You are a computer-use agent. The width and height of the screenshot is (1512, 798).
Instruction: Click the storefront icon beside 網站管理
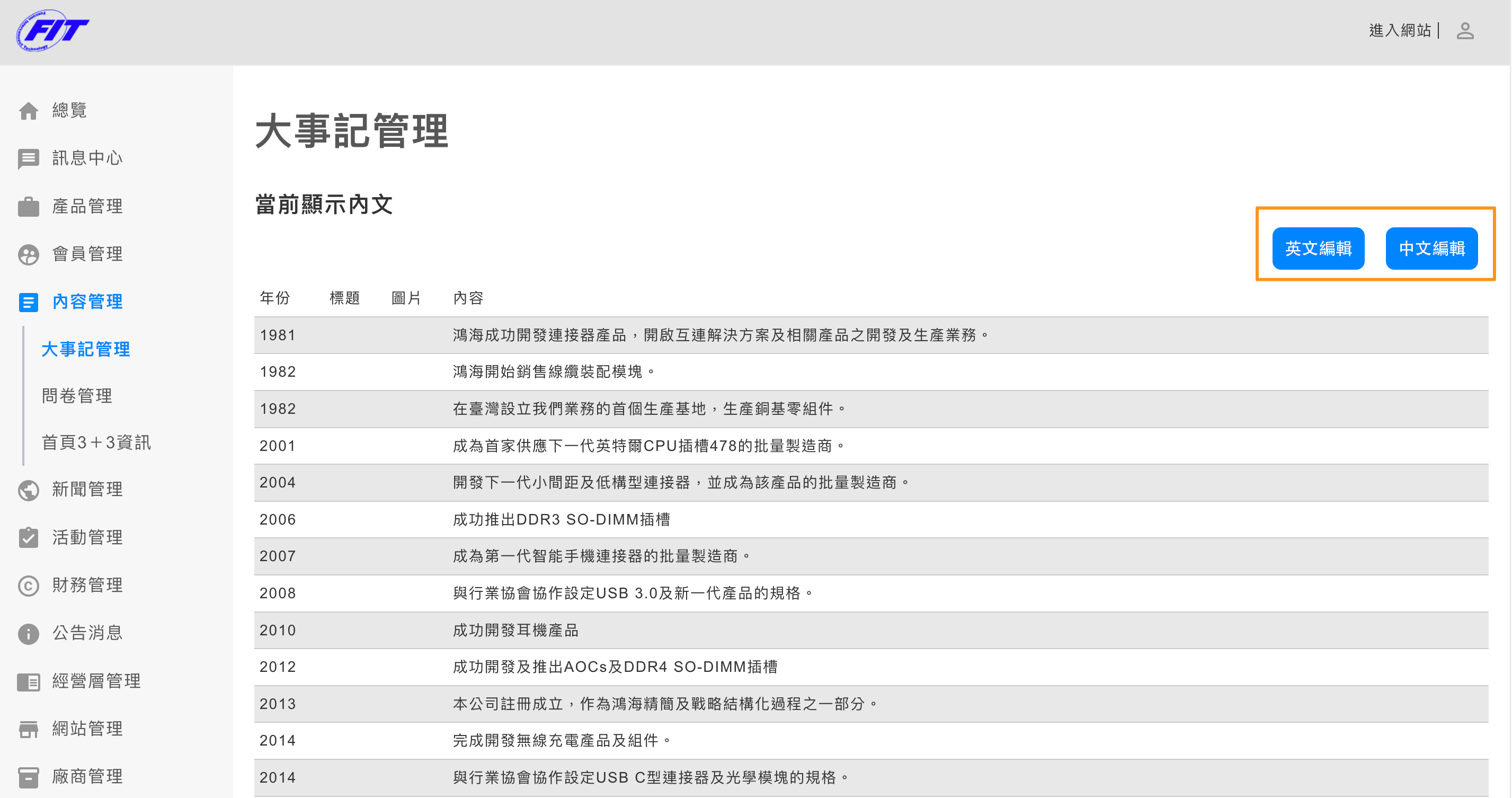pos(28,729)
